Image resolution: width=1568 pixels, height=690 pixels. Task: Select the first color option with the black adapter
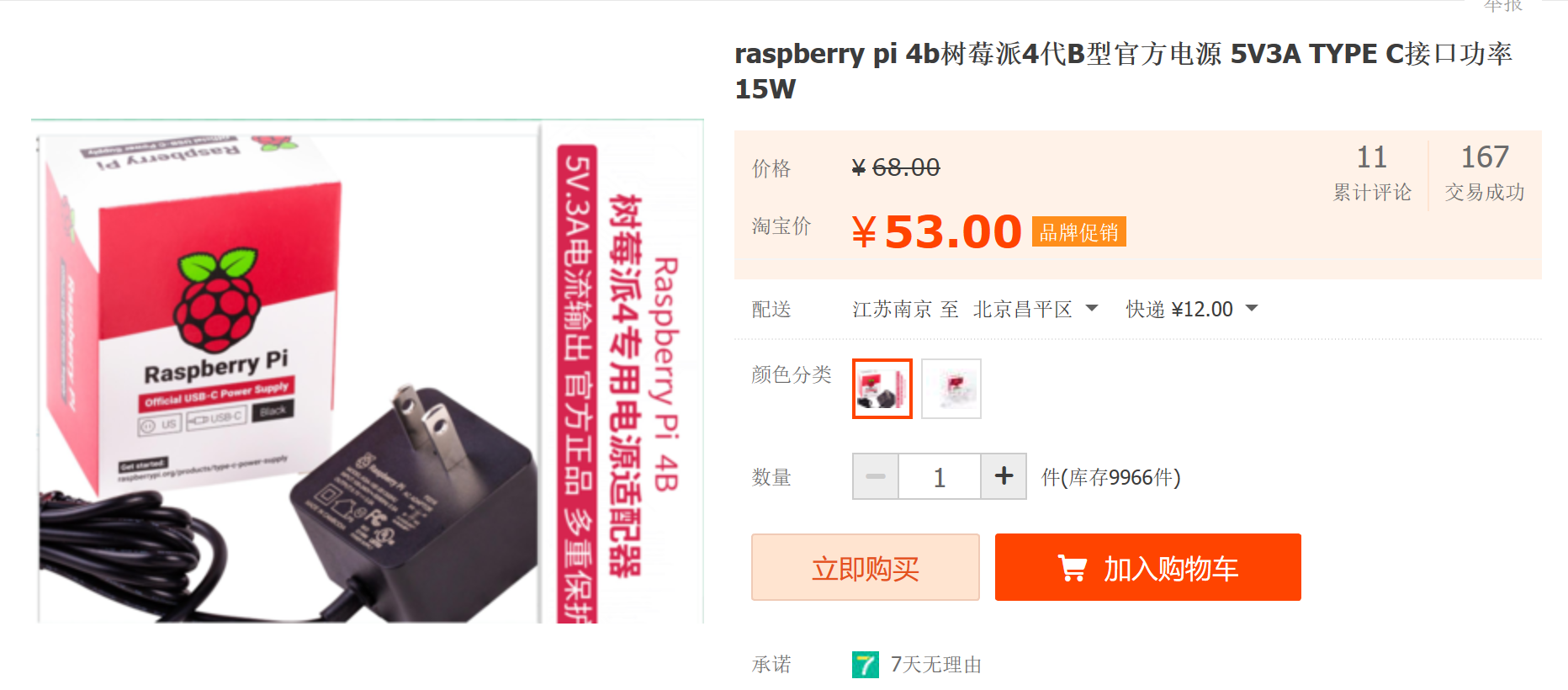(882, 389)
